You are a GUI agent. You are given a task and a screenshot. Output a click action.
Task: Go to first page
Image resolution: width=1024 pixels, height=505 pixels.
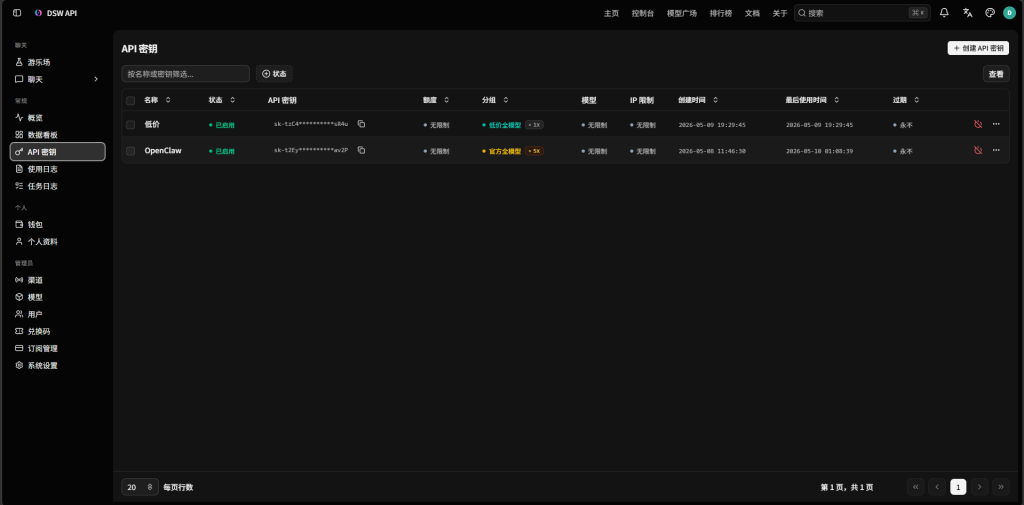916,487
